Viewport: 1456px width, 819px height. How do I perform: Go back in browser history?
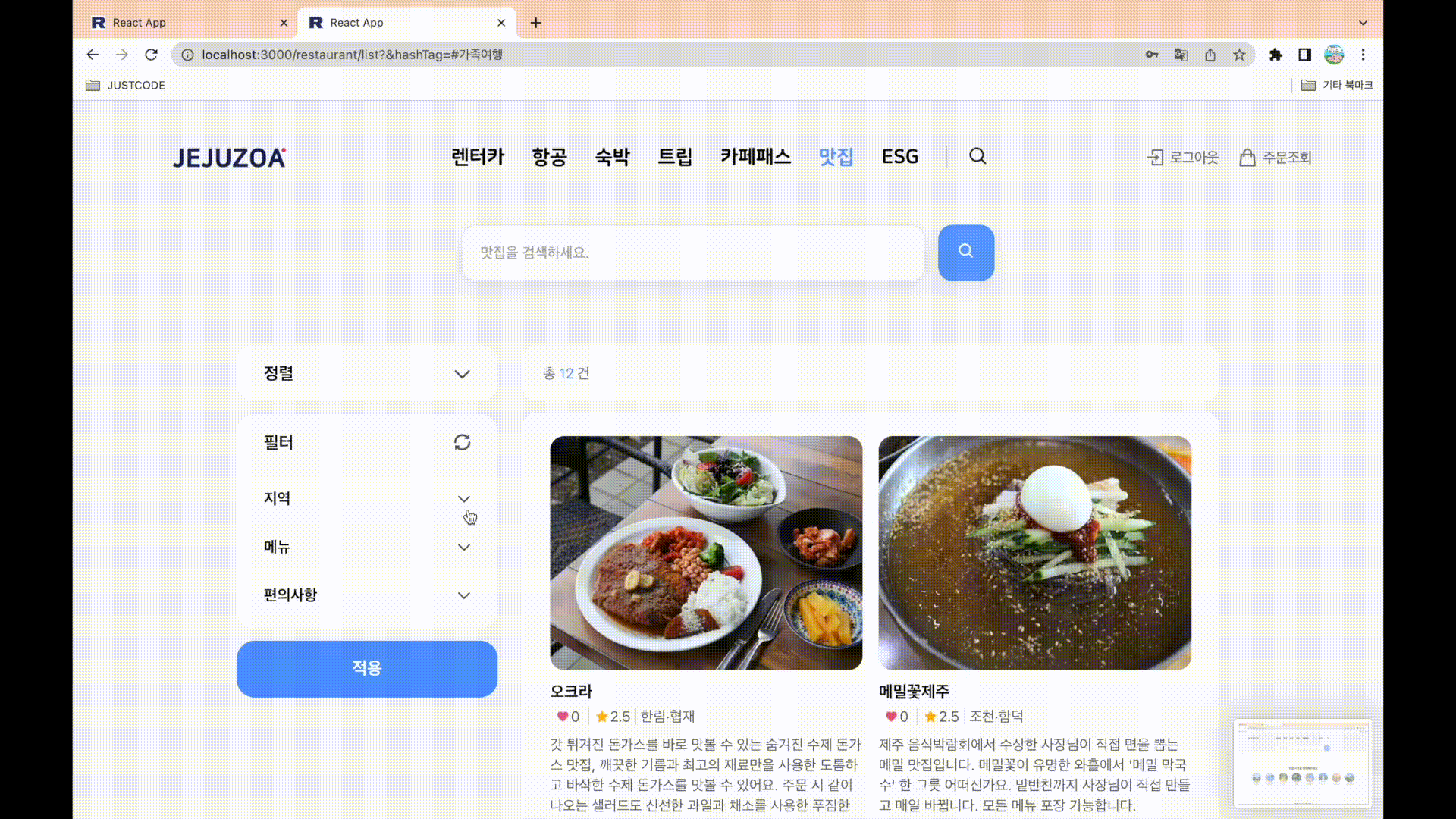[93, 55]
